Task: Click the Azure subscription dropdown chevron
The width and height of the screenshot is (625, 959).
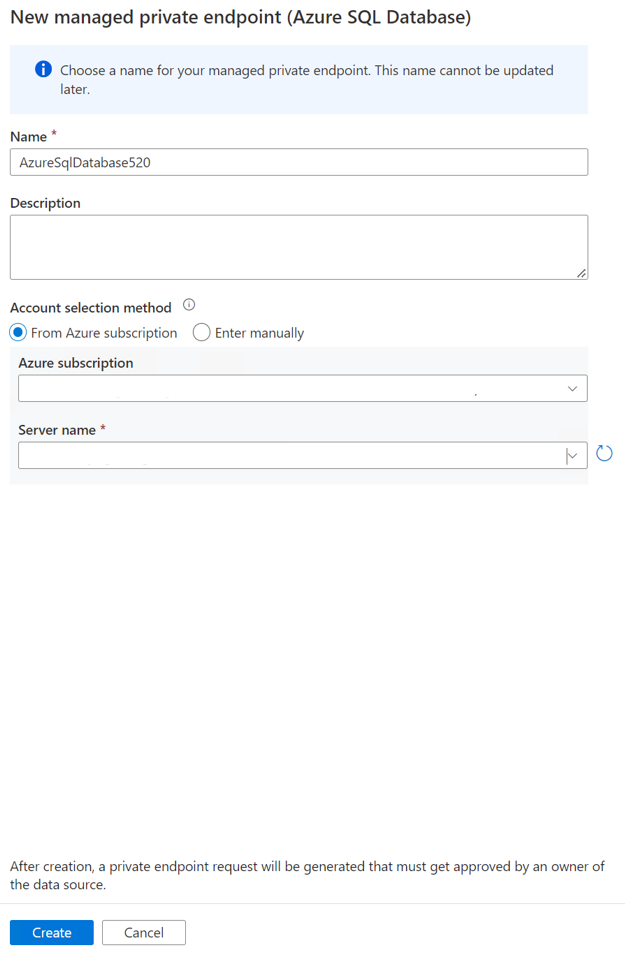Action: pos(572,388)
